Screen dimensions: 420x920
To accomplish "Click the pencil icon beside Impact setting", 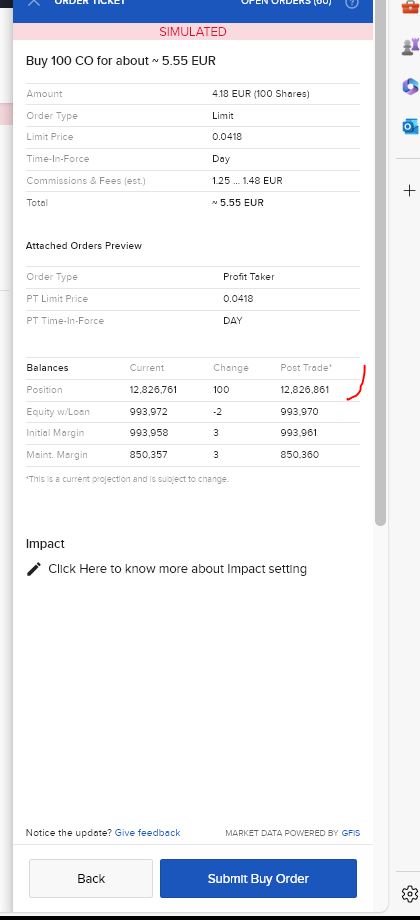I will [x=34, y=569].
